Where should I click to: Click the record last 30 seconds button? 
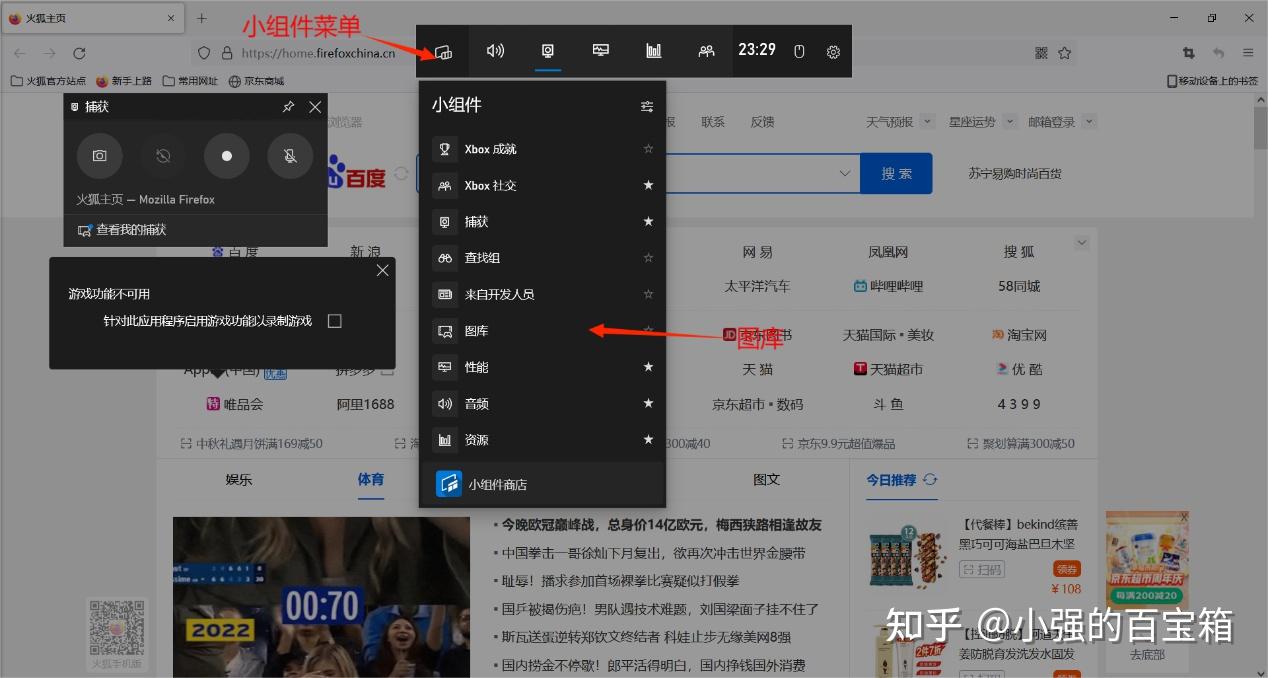pos(163,156)
